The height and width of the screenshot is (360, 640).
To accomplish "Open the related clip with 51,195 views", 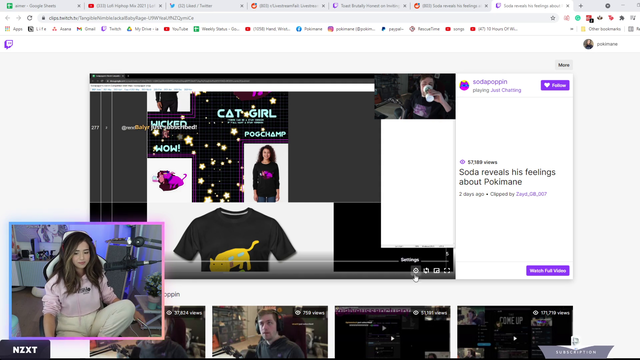I will 392,331.
